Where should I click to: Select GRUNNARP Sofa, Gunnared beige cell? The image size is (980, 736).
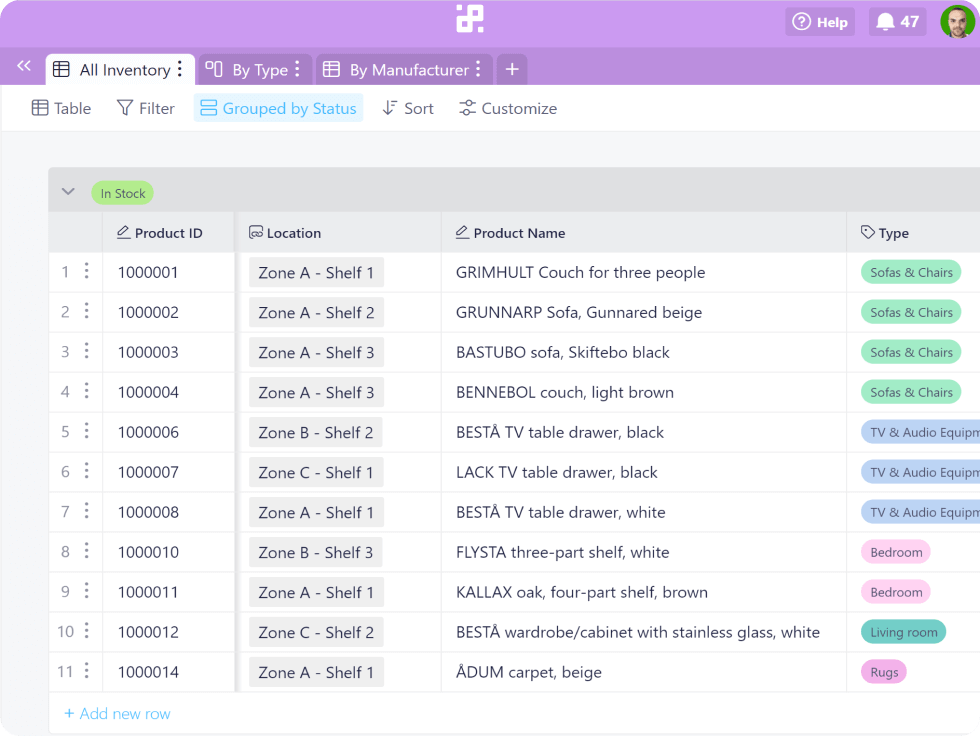coord(644,312)
